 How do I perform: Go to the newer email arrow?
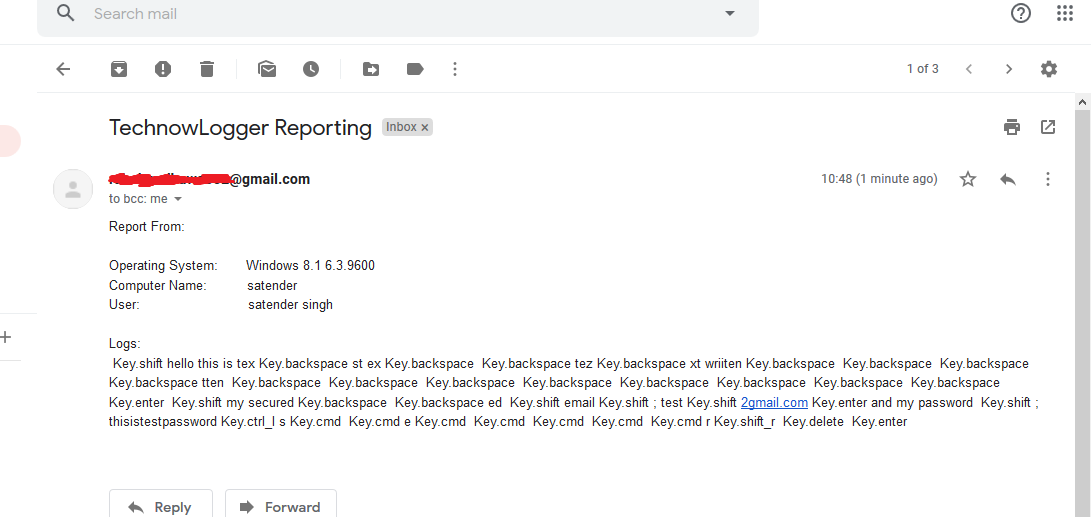(x=969, y=69)
